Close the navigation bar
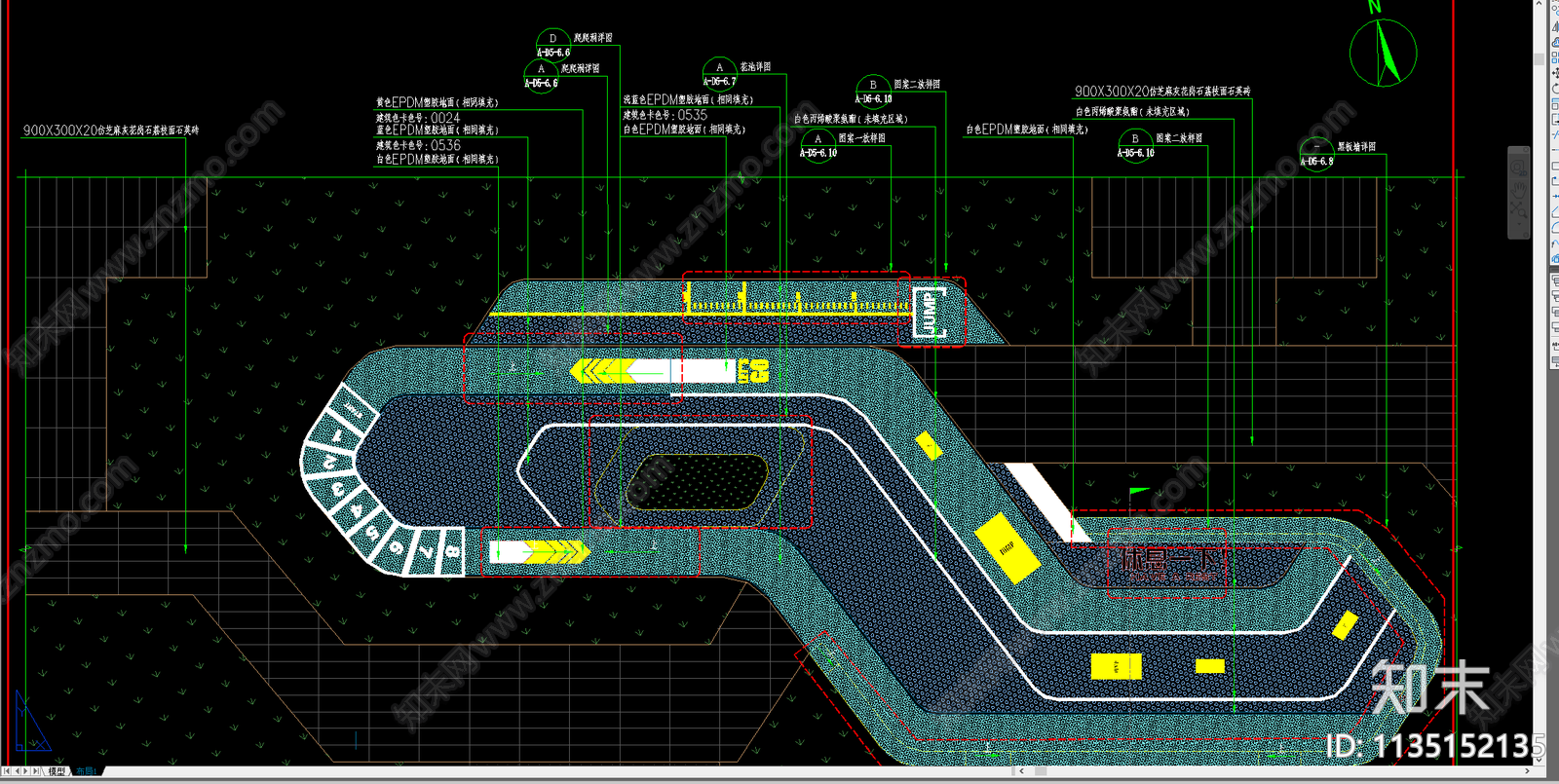This screenshot has width=1559, height=784. coord(1525,150)
